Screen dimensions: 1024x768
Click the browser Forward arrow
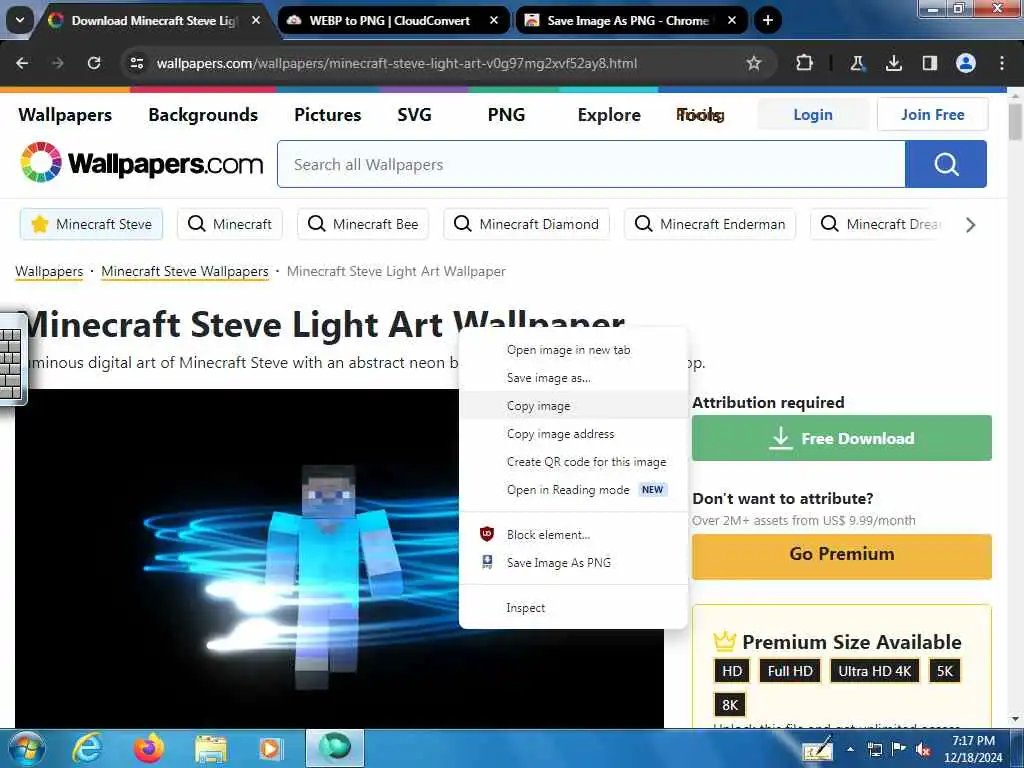pyautogui.click(x=57, y=63)
